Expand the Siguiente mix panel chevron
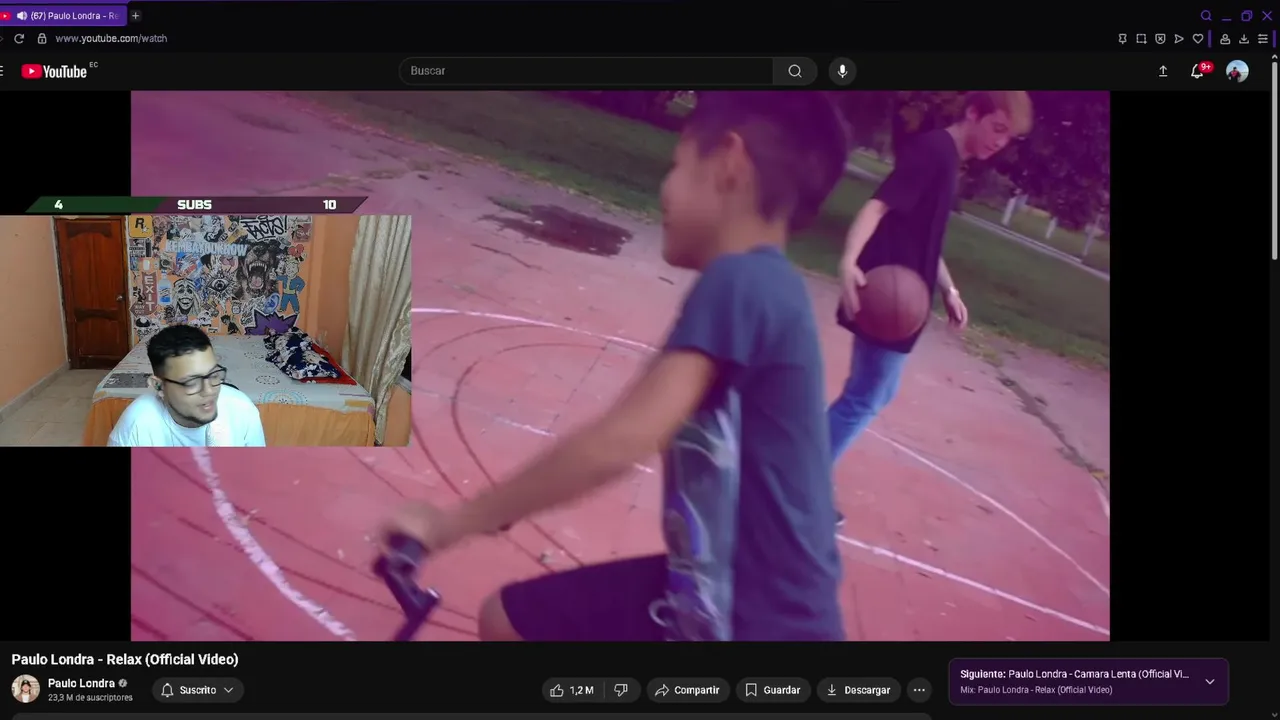The image size is (1280, 720). coord(1210,682)
